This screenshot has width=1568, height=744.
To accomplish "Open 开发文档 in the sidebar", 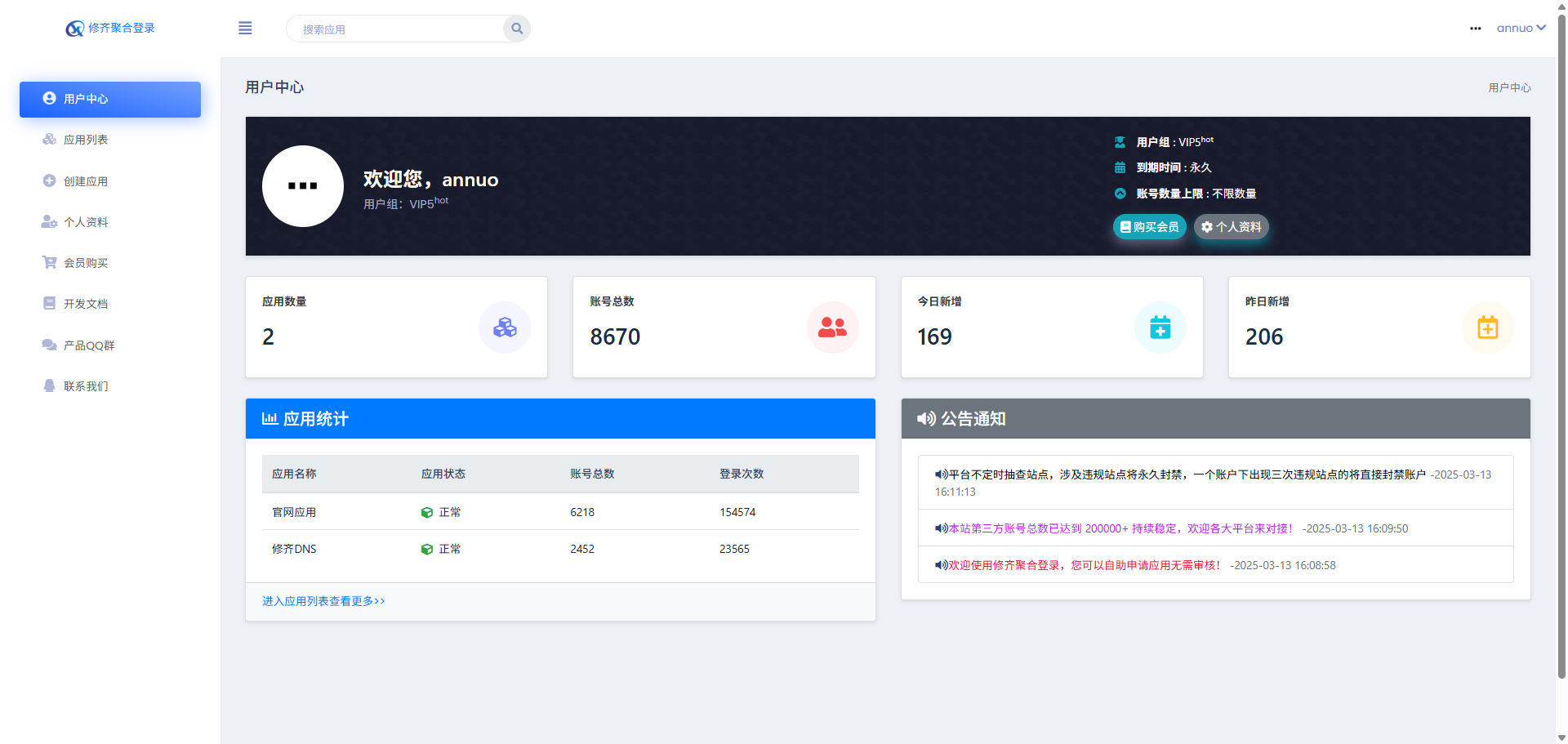I will coord(86,304).
